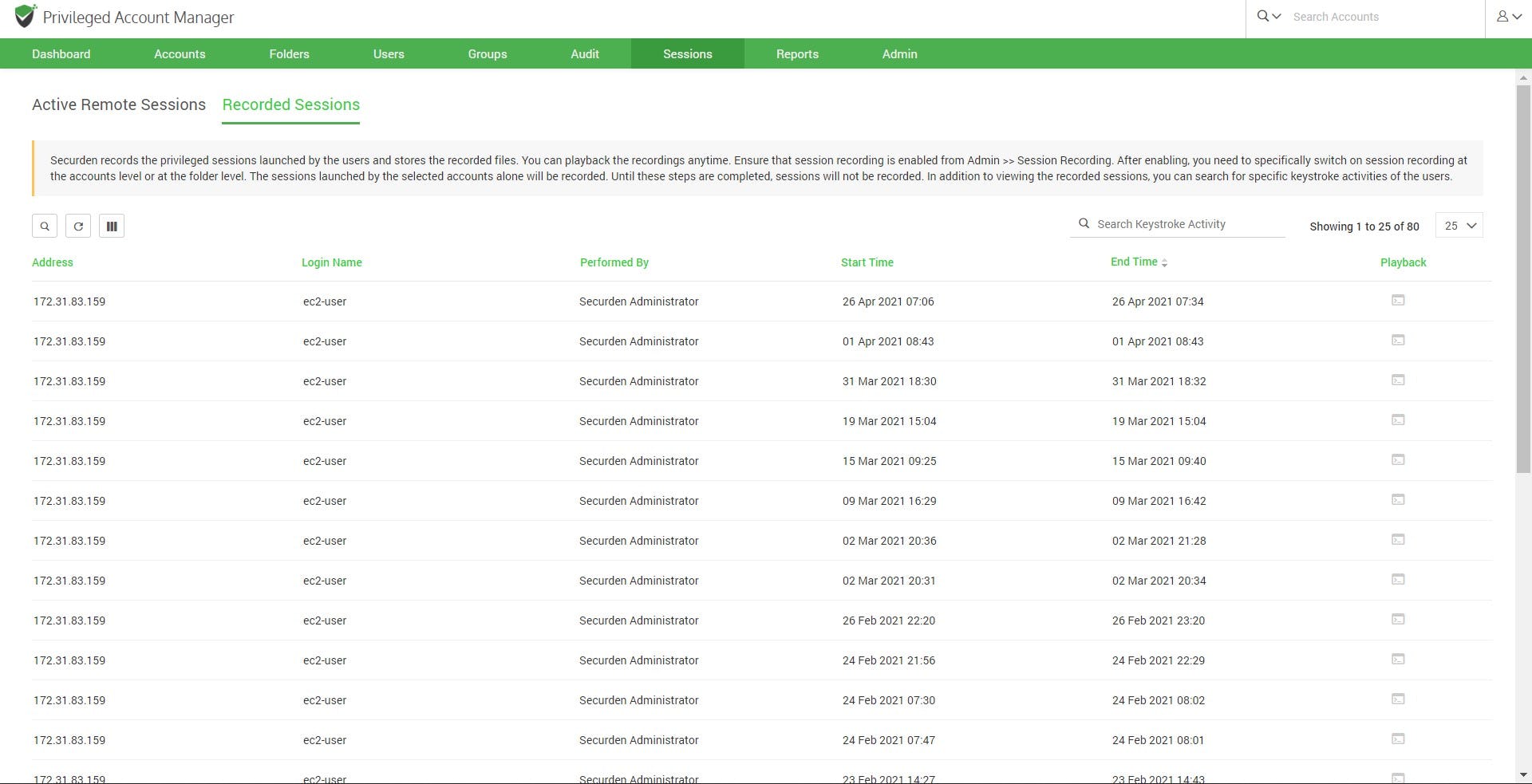Open the Groups section
The height and width of the screenshot is (784, 1532).
click(x=488, y=54)
